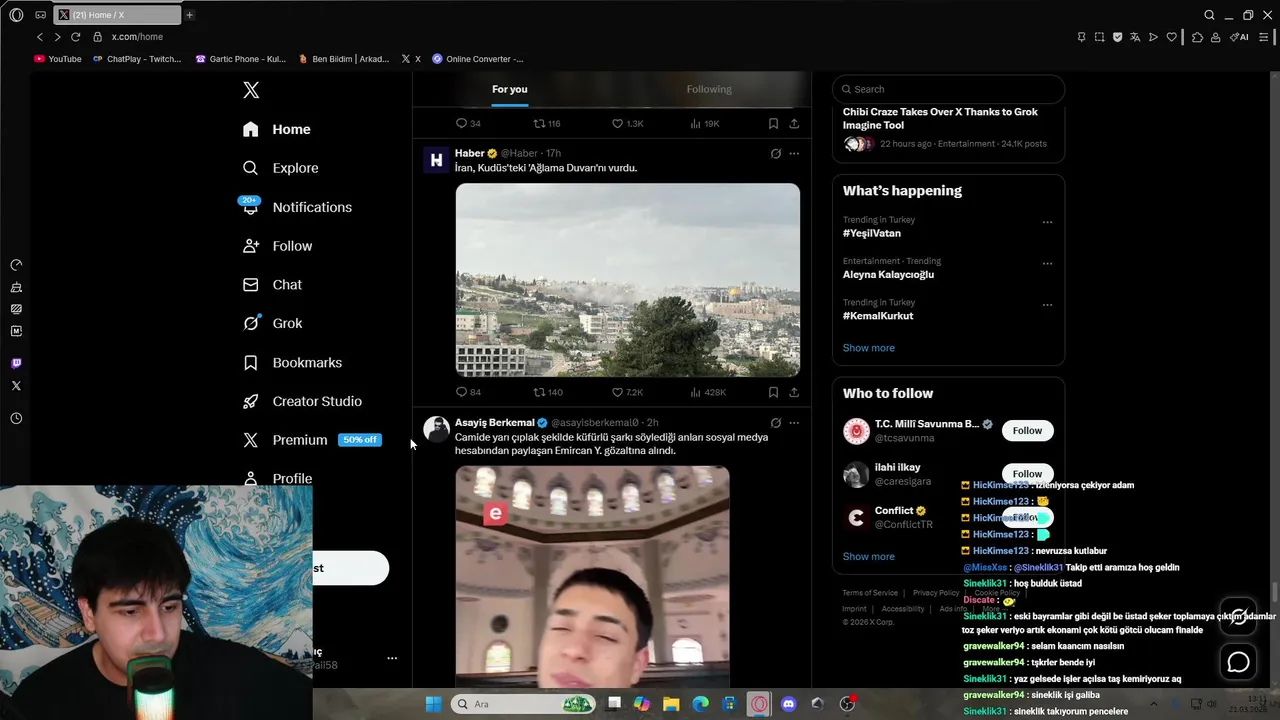1280x720 pixels.
Task: Click the x.com/home address bar
Action: pos(137,37)
